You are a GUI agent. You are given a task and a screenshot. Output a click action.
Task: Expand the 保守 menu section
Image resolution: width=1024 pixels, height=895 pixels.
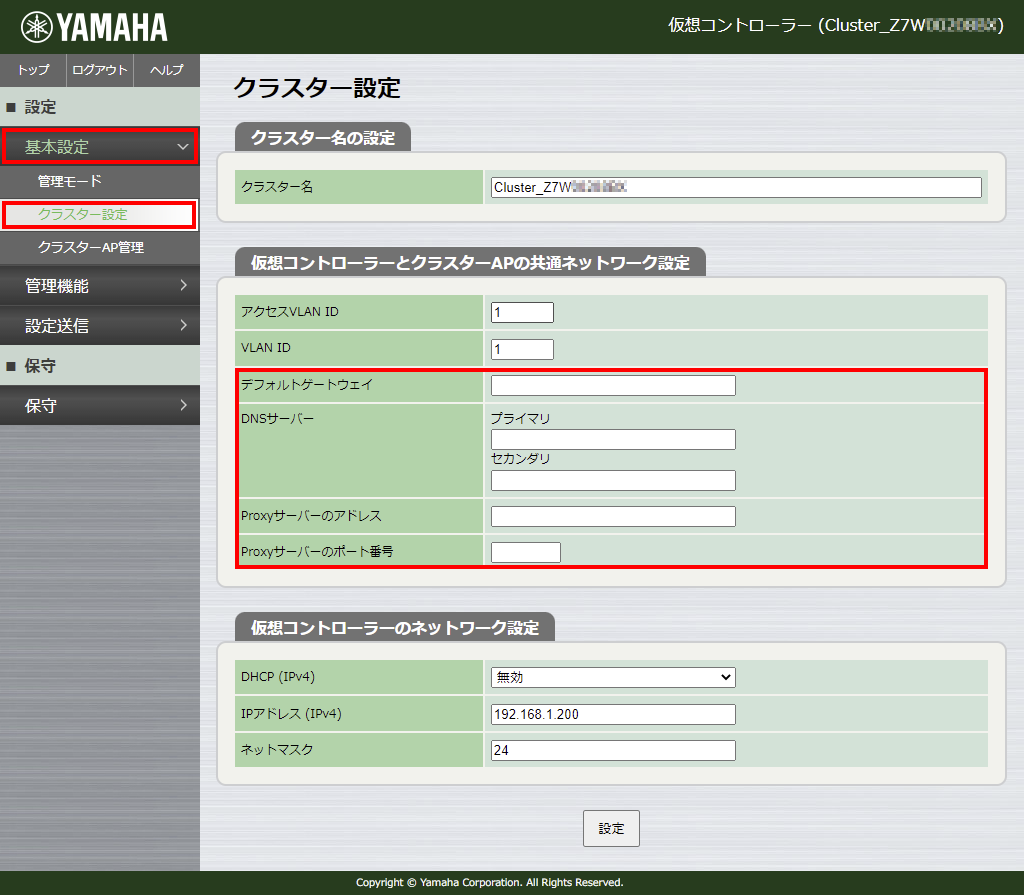99,406
